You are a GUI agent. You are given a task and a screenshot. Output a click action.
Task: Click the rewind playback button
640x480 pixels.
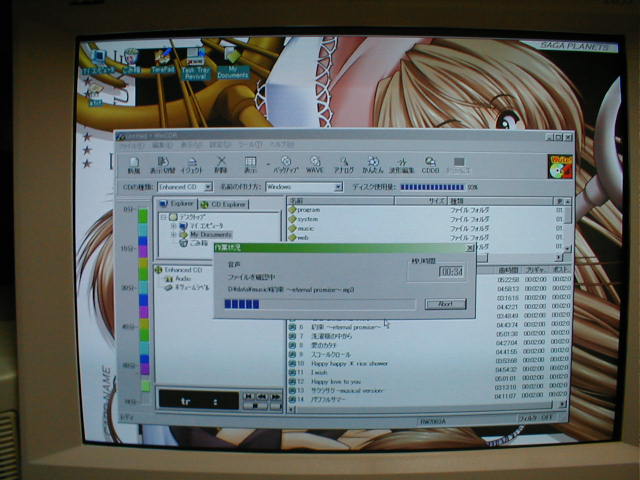click(262, 396)
